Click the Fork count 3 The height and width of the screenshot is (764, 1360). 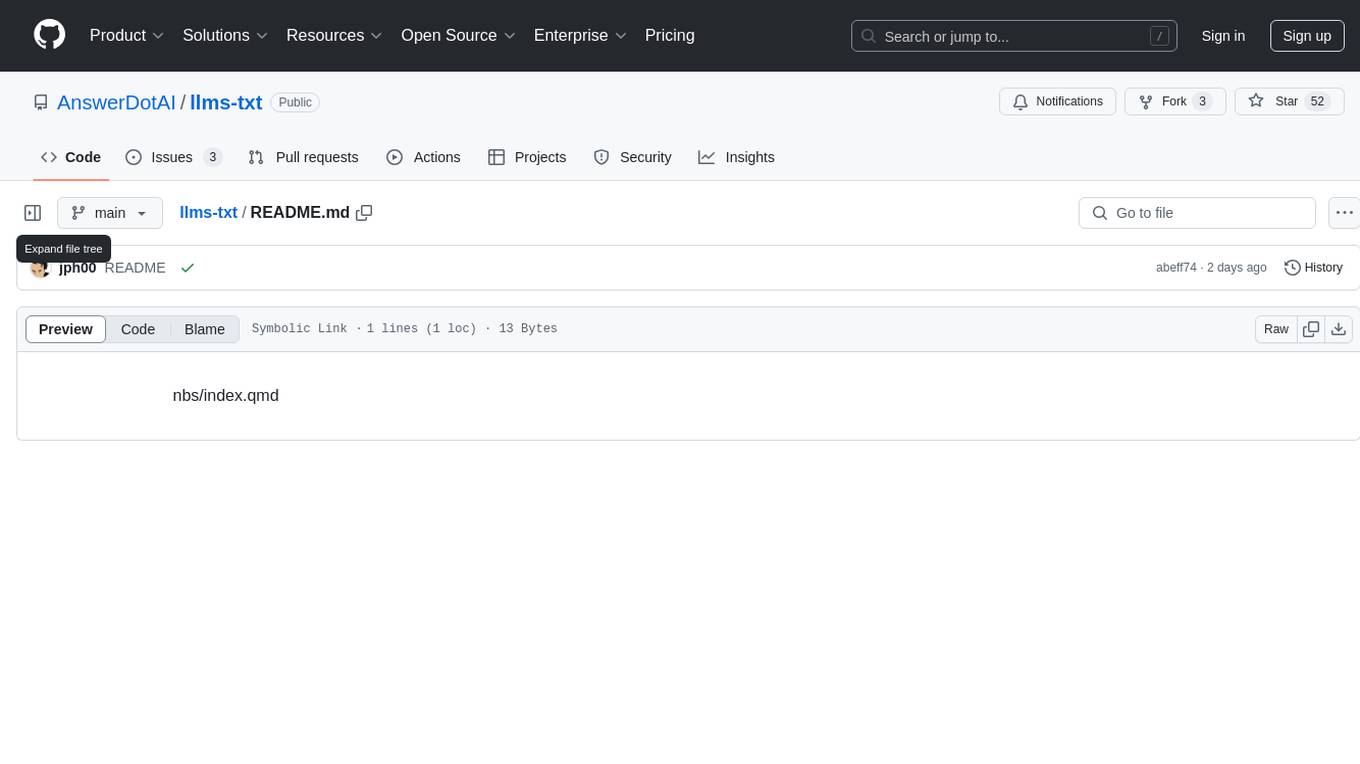1203,102
